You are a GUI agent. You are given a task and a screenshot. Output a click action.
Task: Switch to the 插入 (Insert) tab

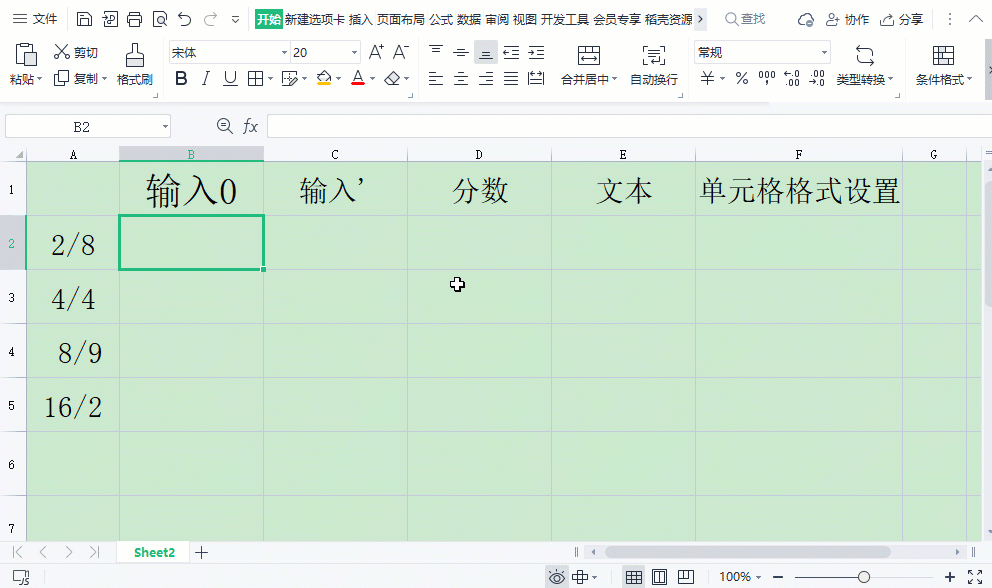pyautogui.click(x=359, y=19)
